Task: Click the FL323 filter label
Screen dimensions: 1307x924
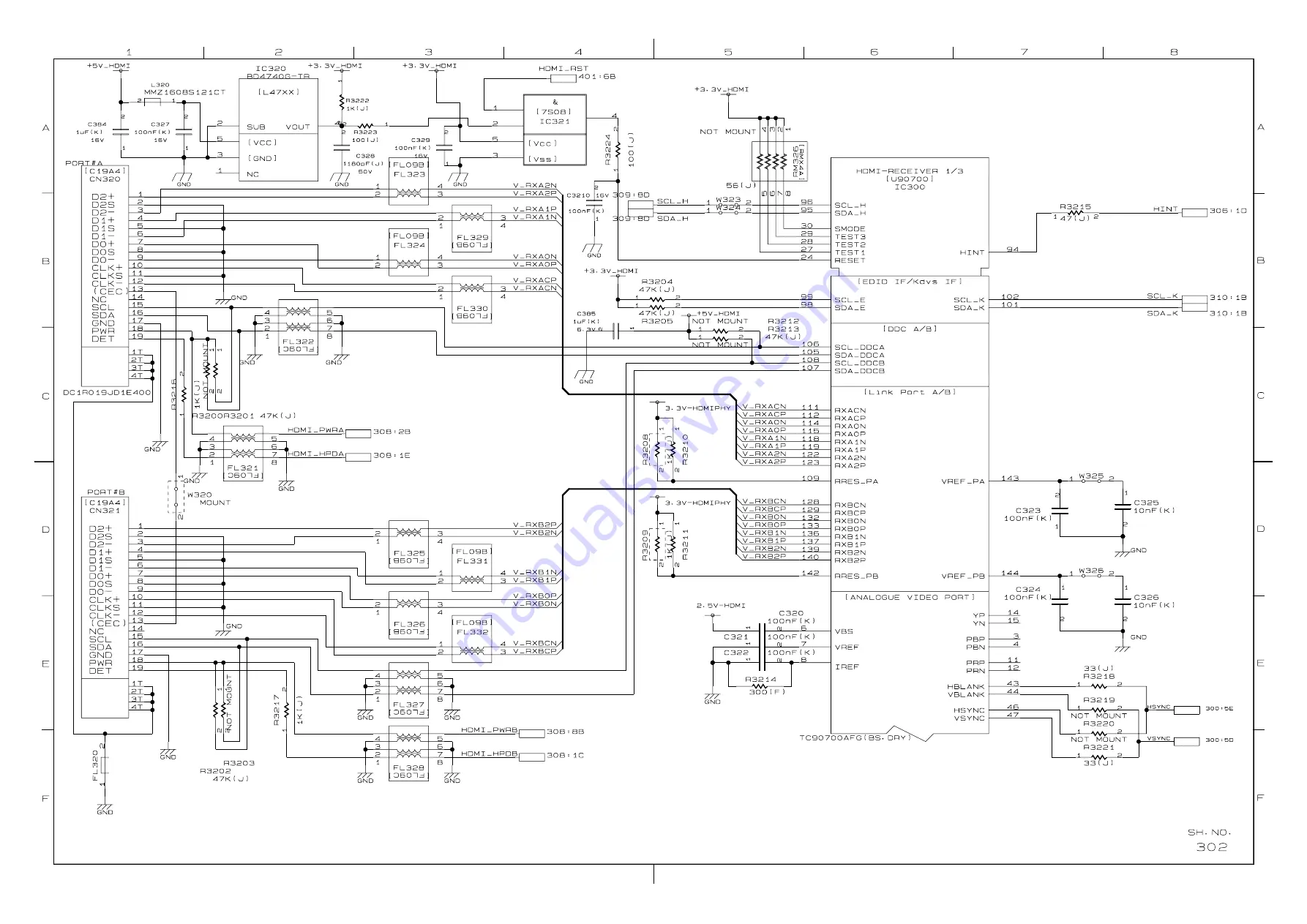Action: click(409, 174)
